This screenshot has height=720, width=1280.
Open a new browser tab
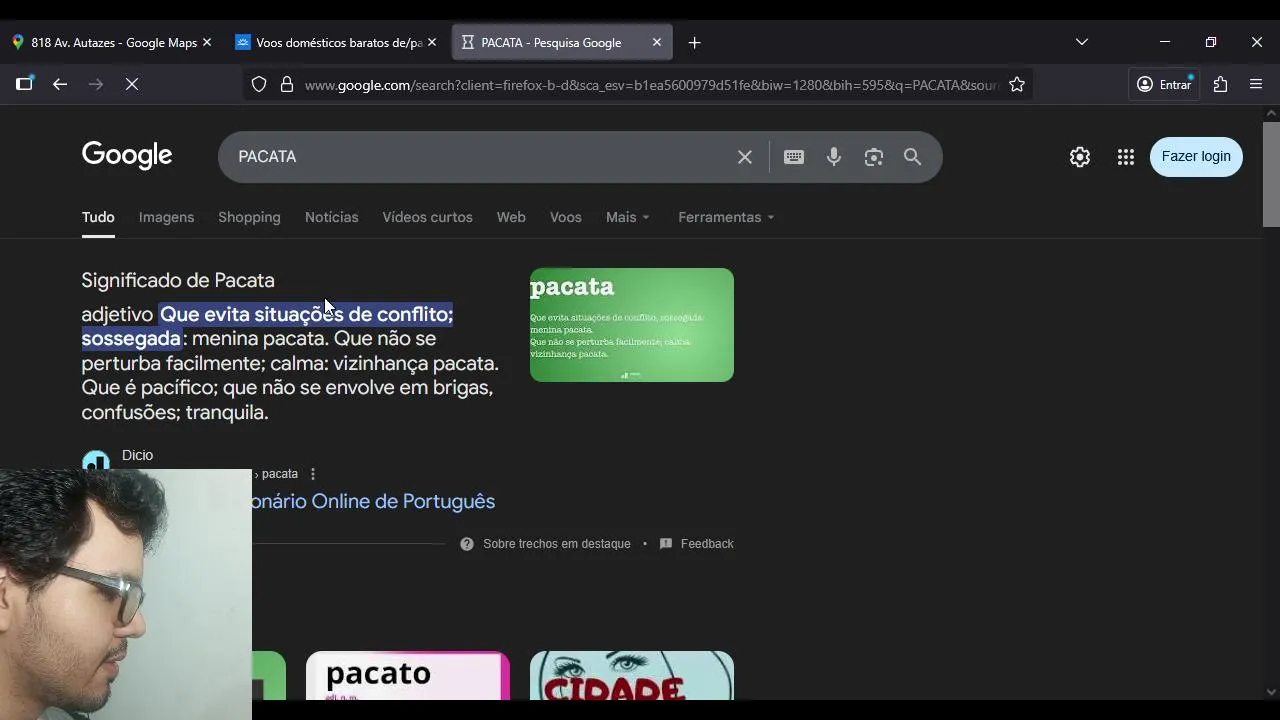694,42
